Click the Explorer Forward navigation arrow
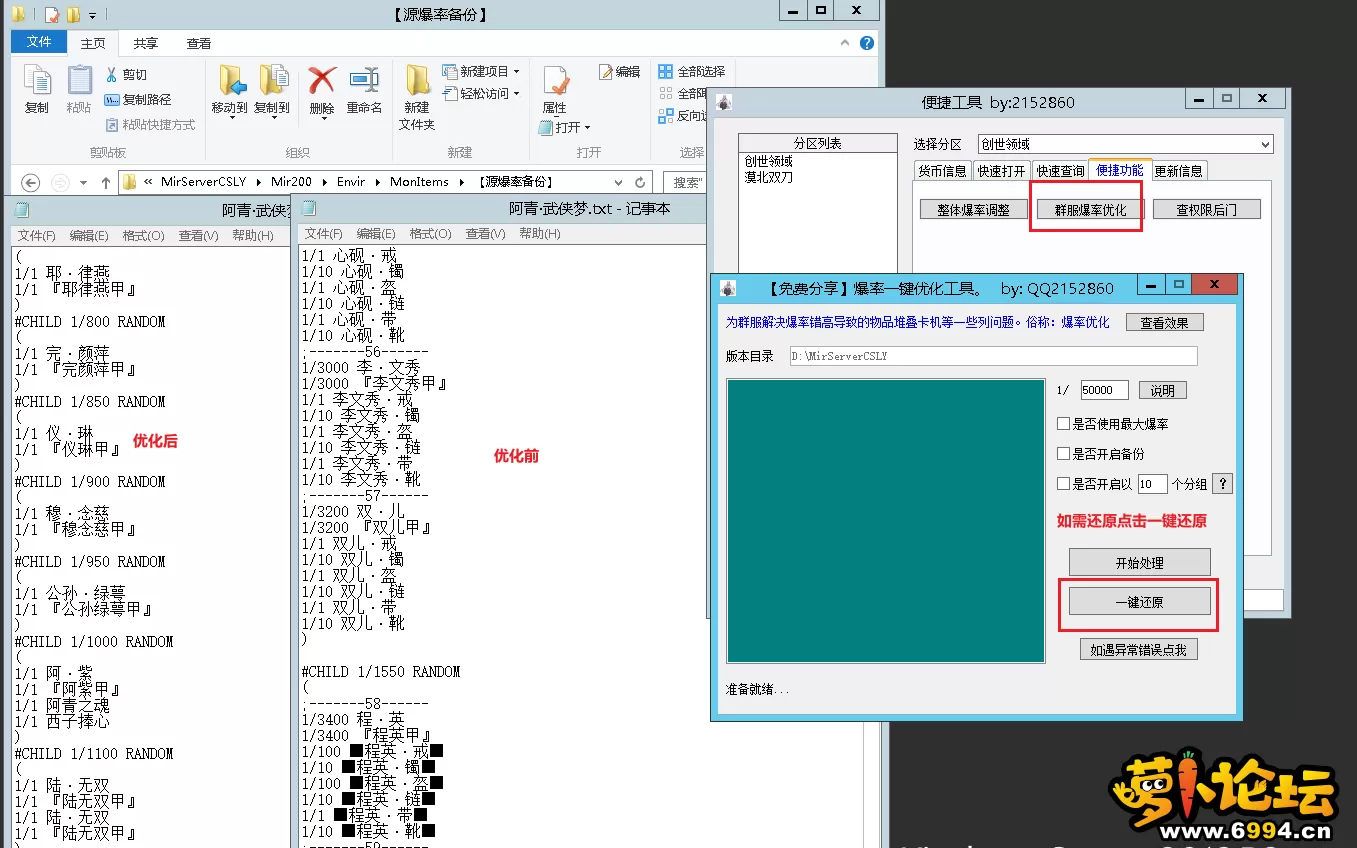The image size is (1357, 848). [59, 183]
